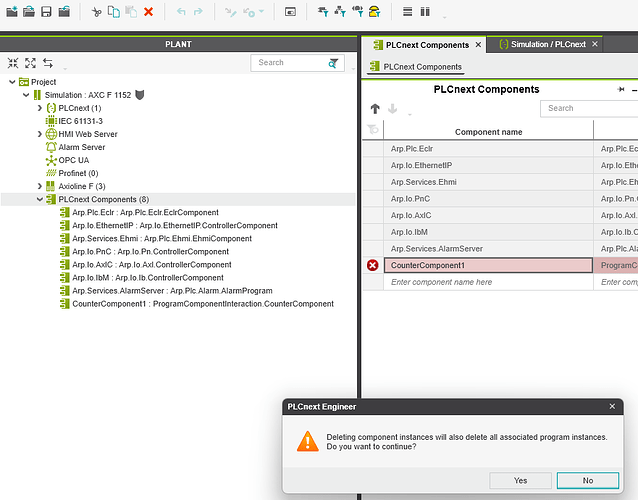Click the Save Project As icon

64,11
